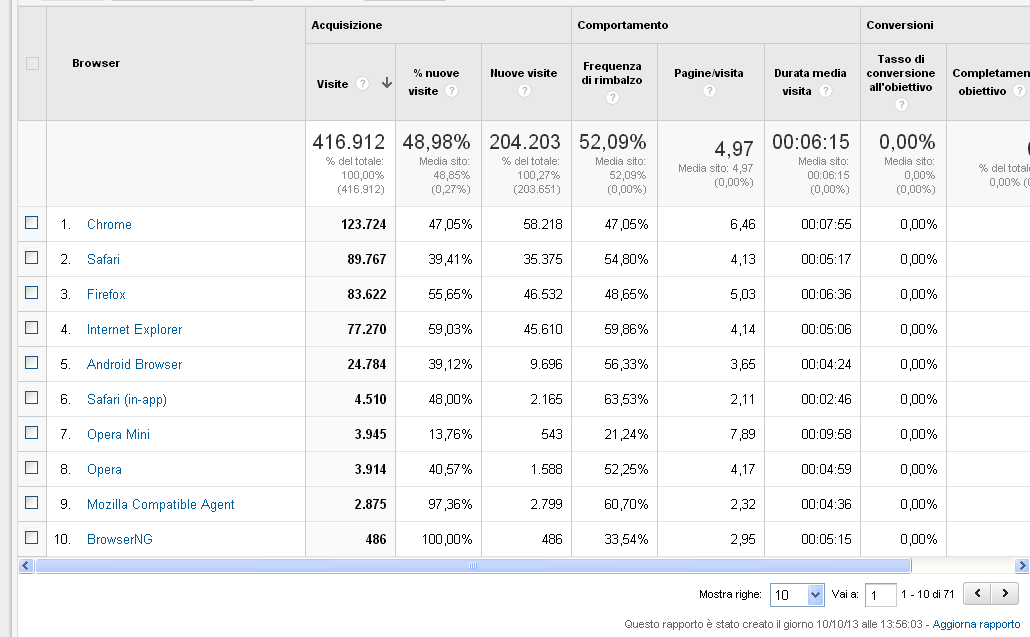Select Internet Explorer visits value 77.270
This screenshot has width=1030, height=637.
(x=367, y=329)
